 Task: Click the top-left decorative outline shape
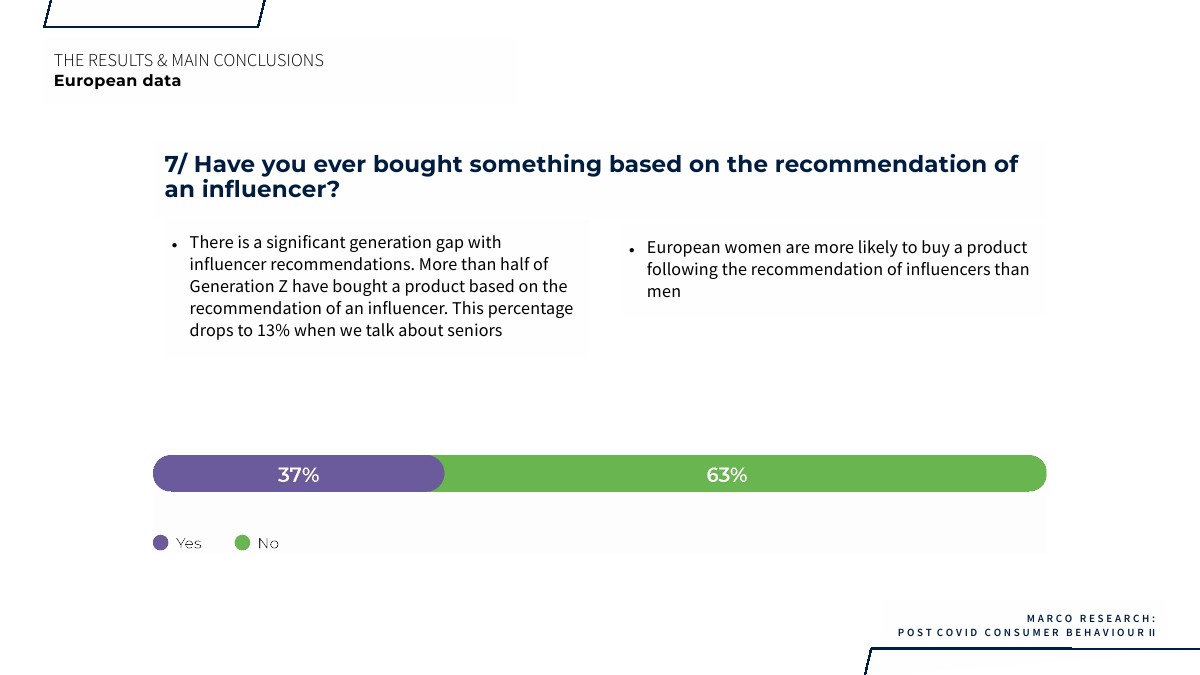(x=155, y=14)
